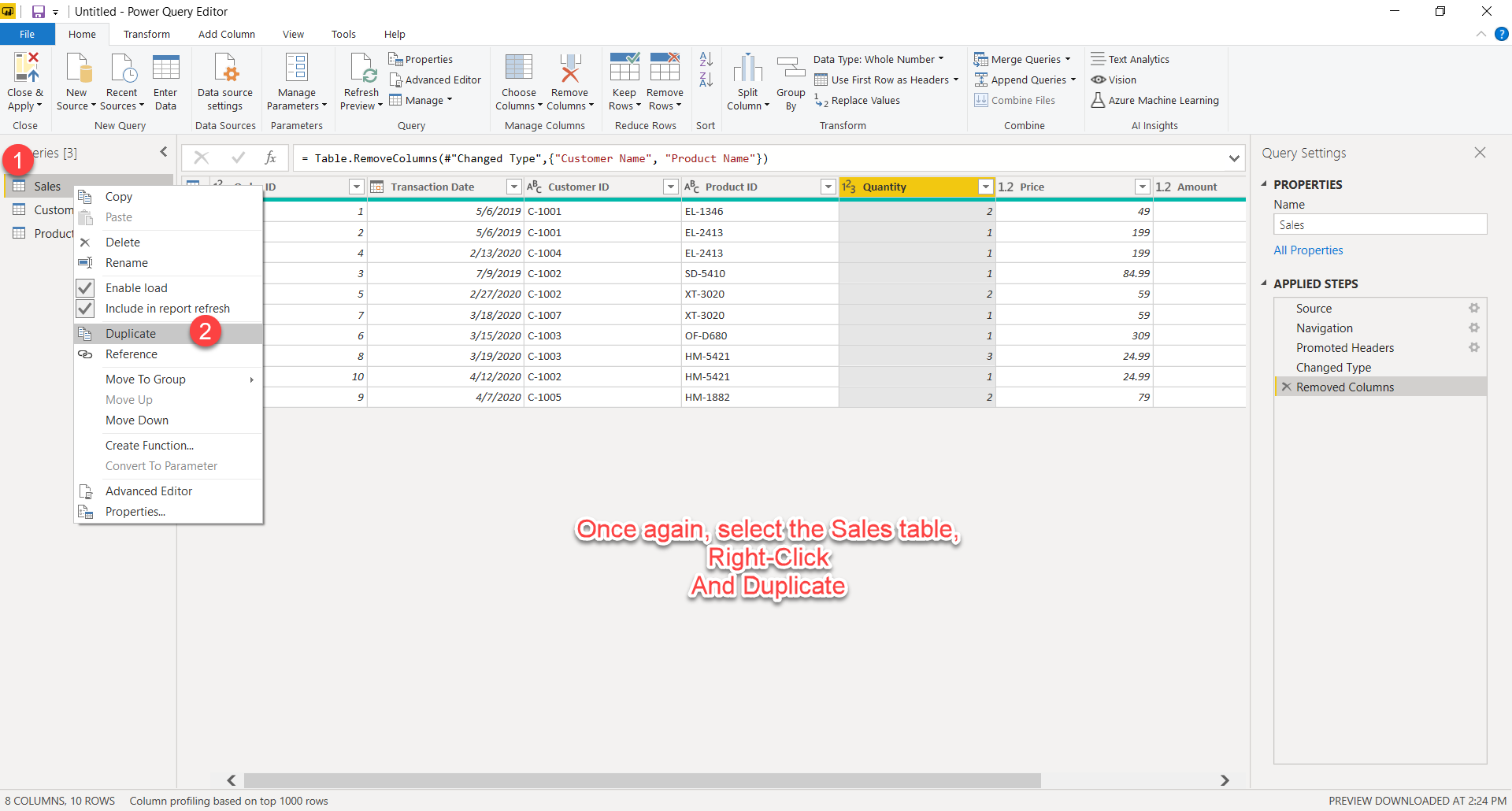
Task: Switch to the Add Column tab
Action: pyautogui.click(x=227, y=34)
